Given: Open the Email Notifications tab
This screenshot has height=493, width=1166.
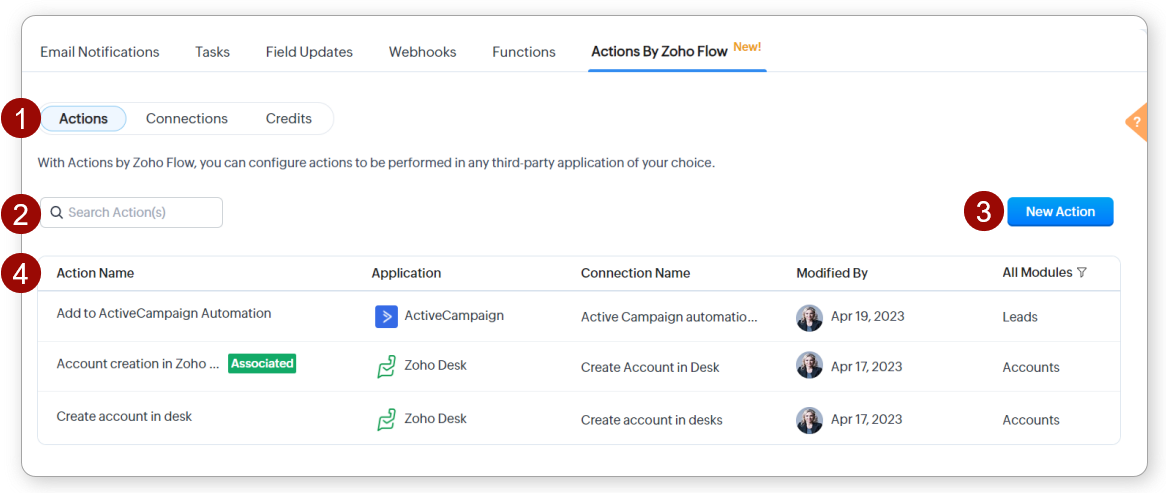Looking at the screenshot, I should (100, 52).
